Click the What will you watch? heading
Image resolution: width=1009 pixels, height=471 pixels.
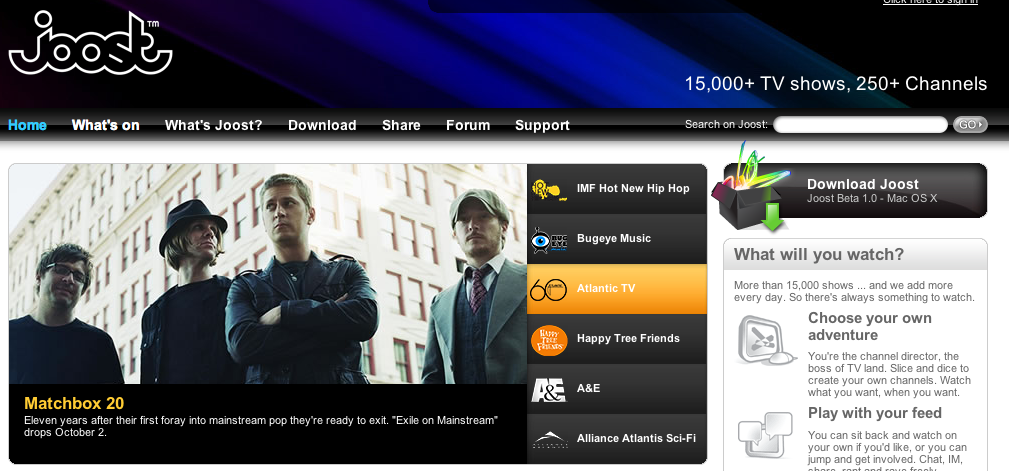(819, 254)
